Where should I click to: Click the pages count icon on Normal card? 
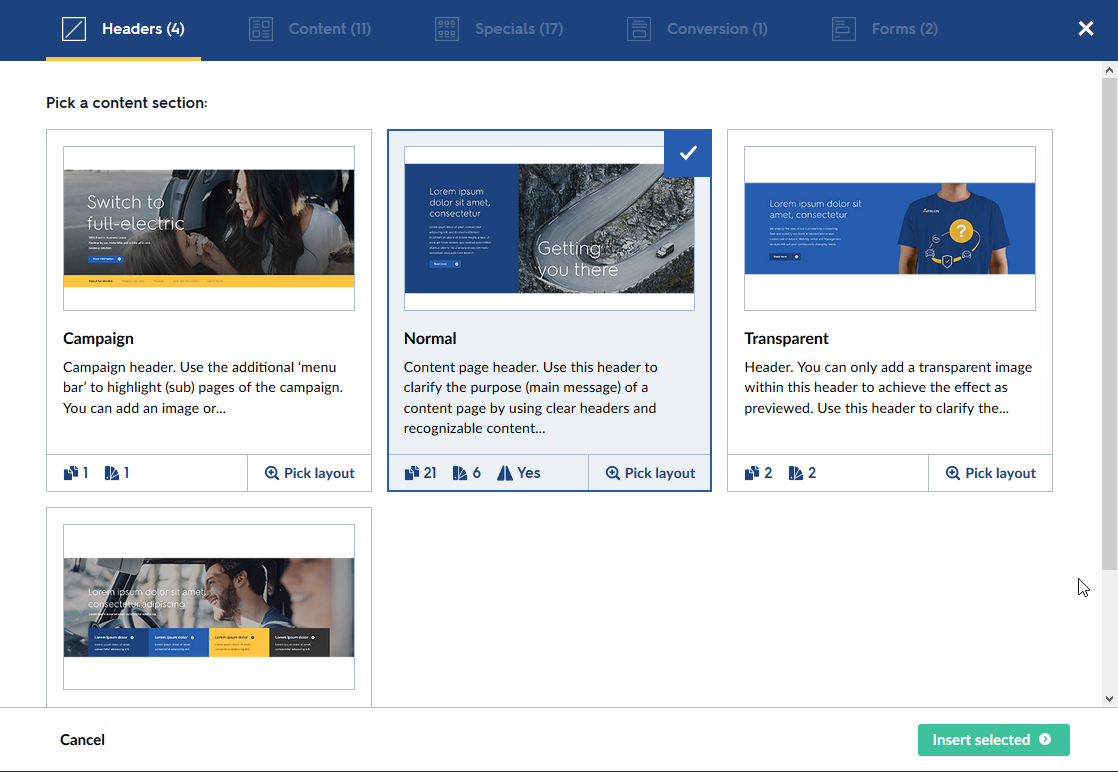click(x=412, y=473)
